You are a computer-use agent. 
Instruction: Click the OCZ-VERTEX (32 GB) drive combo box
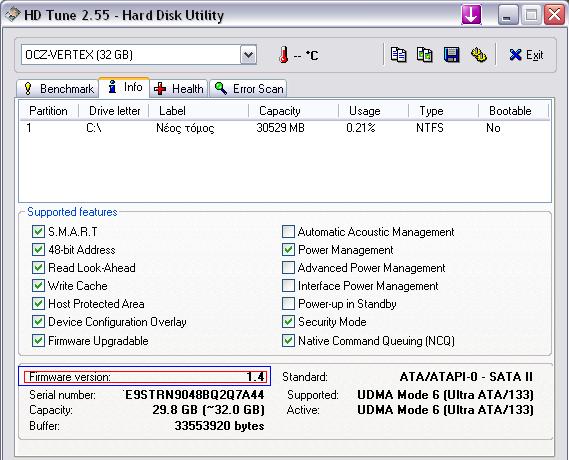pos(139,55)
